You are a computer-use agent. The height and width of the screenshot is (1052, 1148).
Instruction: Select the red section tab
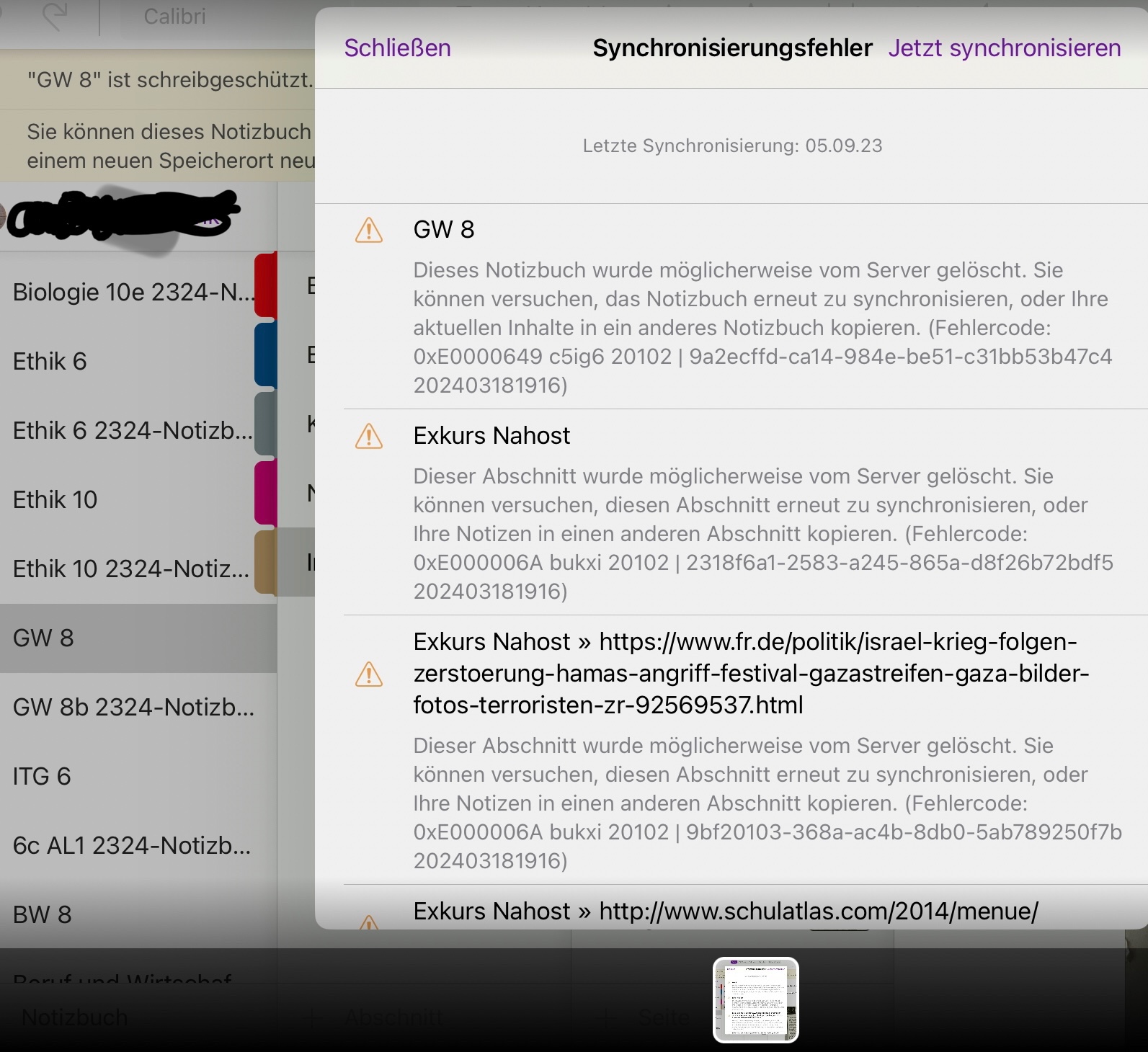(x=266, y=285)
